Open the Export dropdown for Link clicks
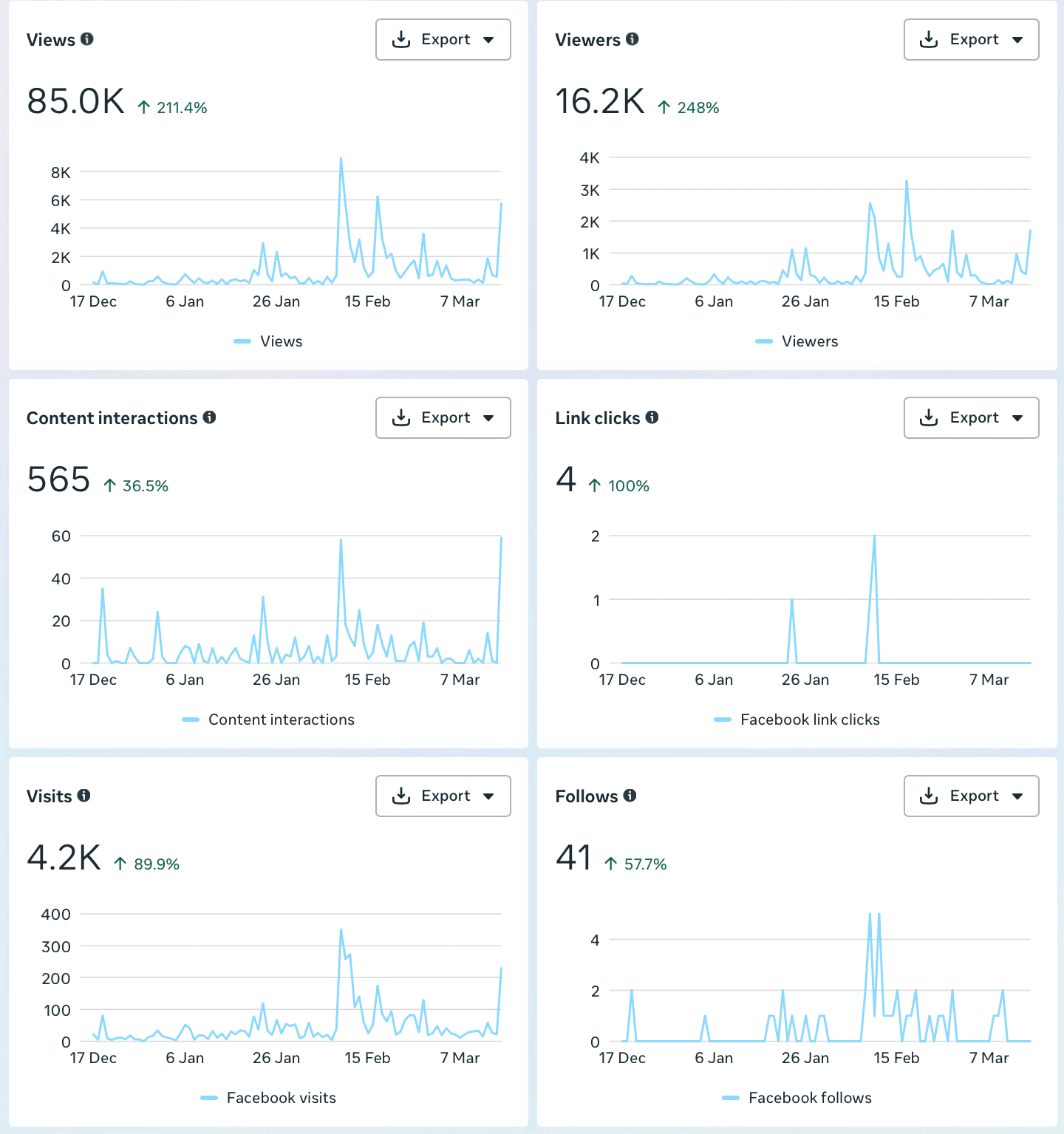The height and width of the screenshot is (1134, 1064). tap(1018, 417)
